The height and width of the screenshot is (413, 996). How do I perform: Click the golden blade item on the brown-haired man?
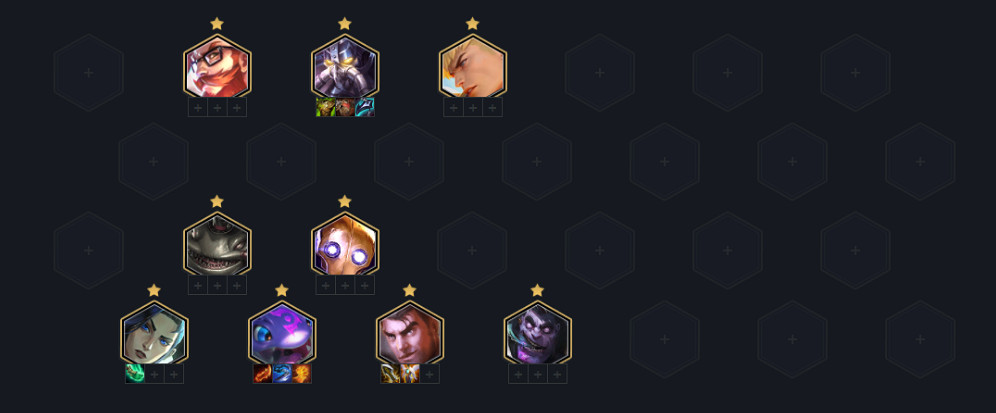pyautogui.click(x=390, y=374)
